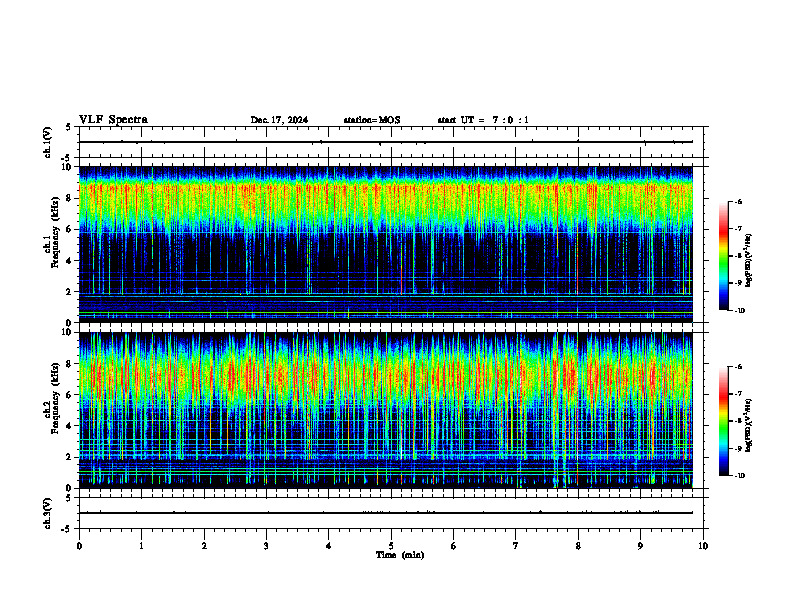Click the 'start UT = 7 : 0 : 1' text
792x612 pixels.
[483, 120]
